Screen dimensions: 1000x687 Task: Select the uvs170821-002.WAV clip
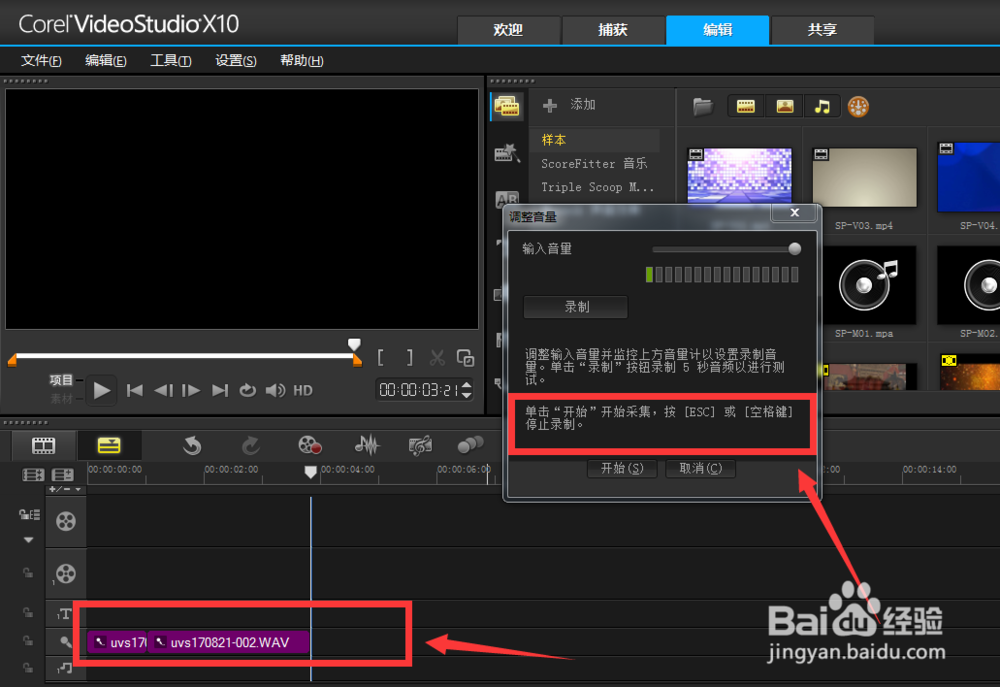tap(229, 642)
